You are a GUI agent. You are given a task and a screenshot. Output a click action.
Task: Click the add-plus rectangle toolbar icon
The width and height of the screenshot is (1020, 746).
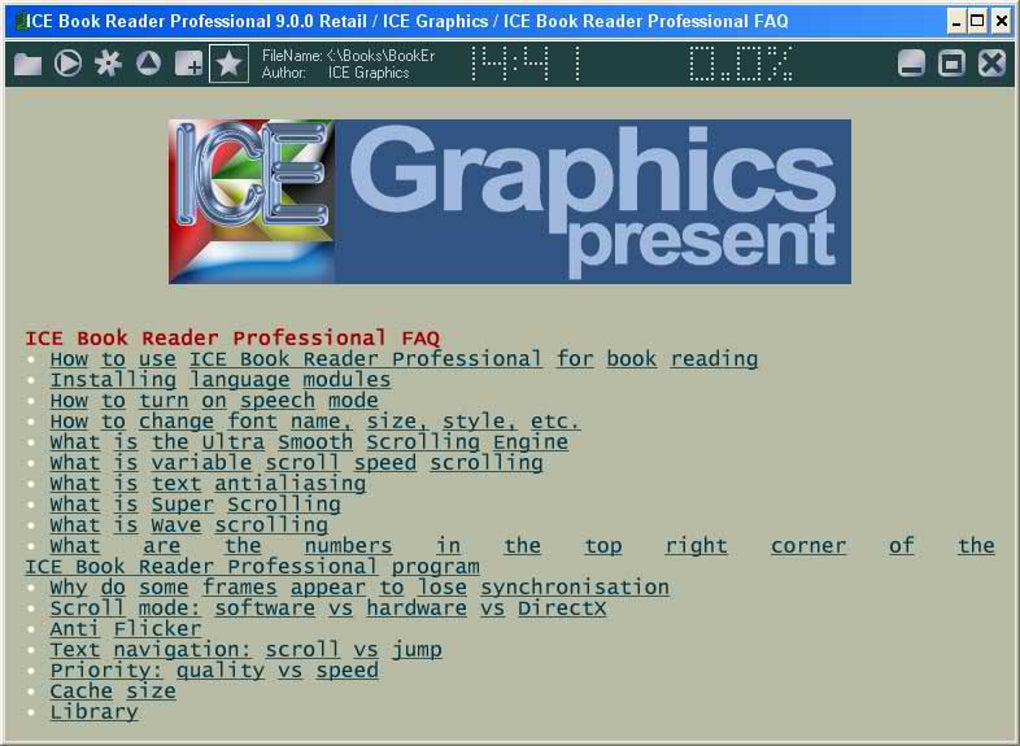point(189,64)
